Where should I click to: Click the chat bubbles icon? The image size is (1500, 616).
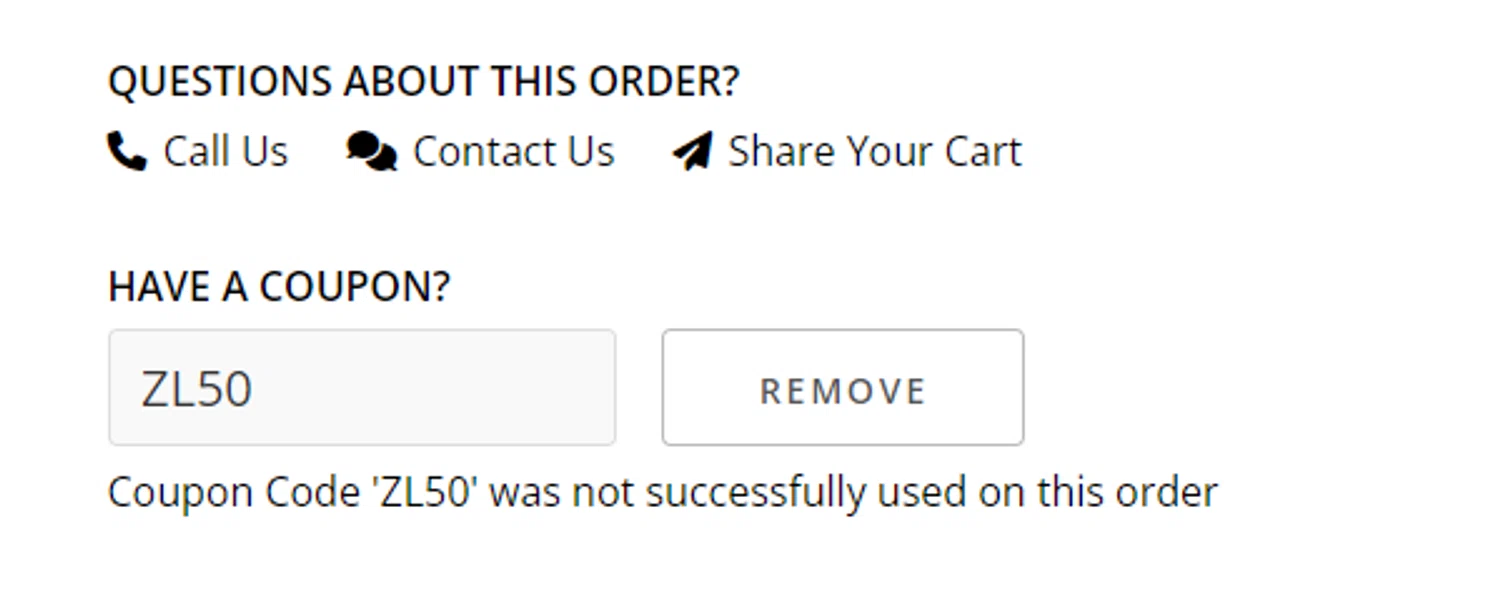coord(371,152)
